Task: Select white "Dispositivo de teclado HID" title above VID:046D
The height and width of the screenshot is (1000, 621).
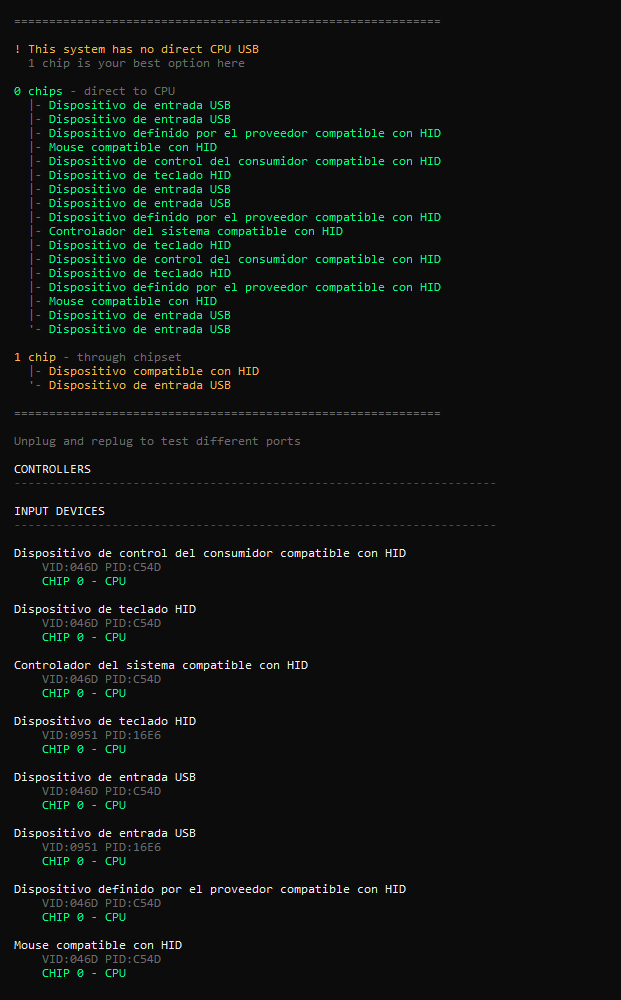Action: (105, 610)
